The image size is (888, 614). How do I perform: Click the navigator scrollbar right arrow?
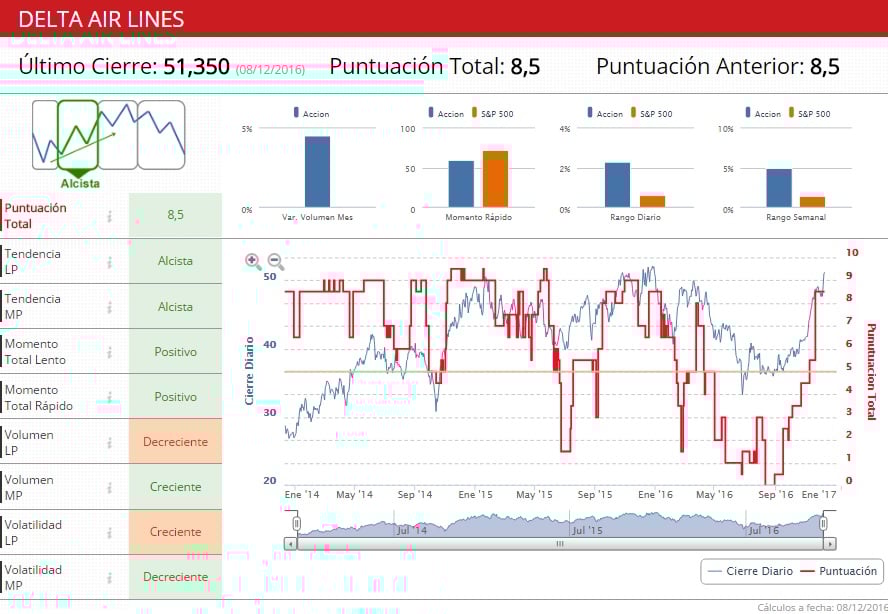pyautogui.click(x=830, y=544)
